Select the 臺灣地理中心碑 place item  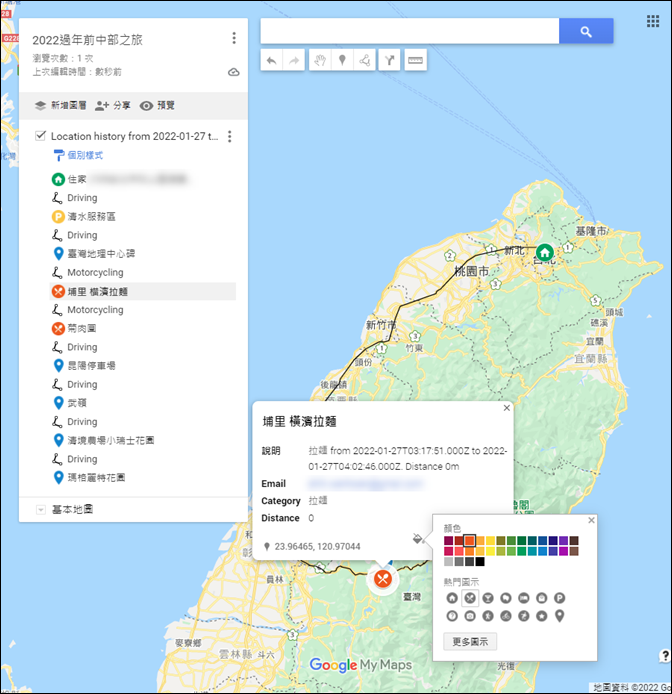[143, 254]
